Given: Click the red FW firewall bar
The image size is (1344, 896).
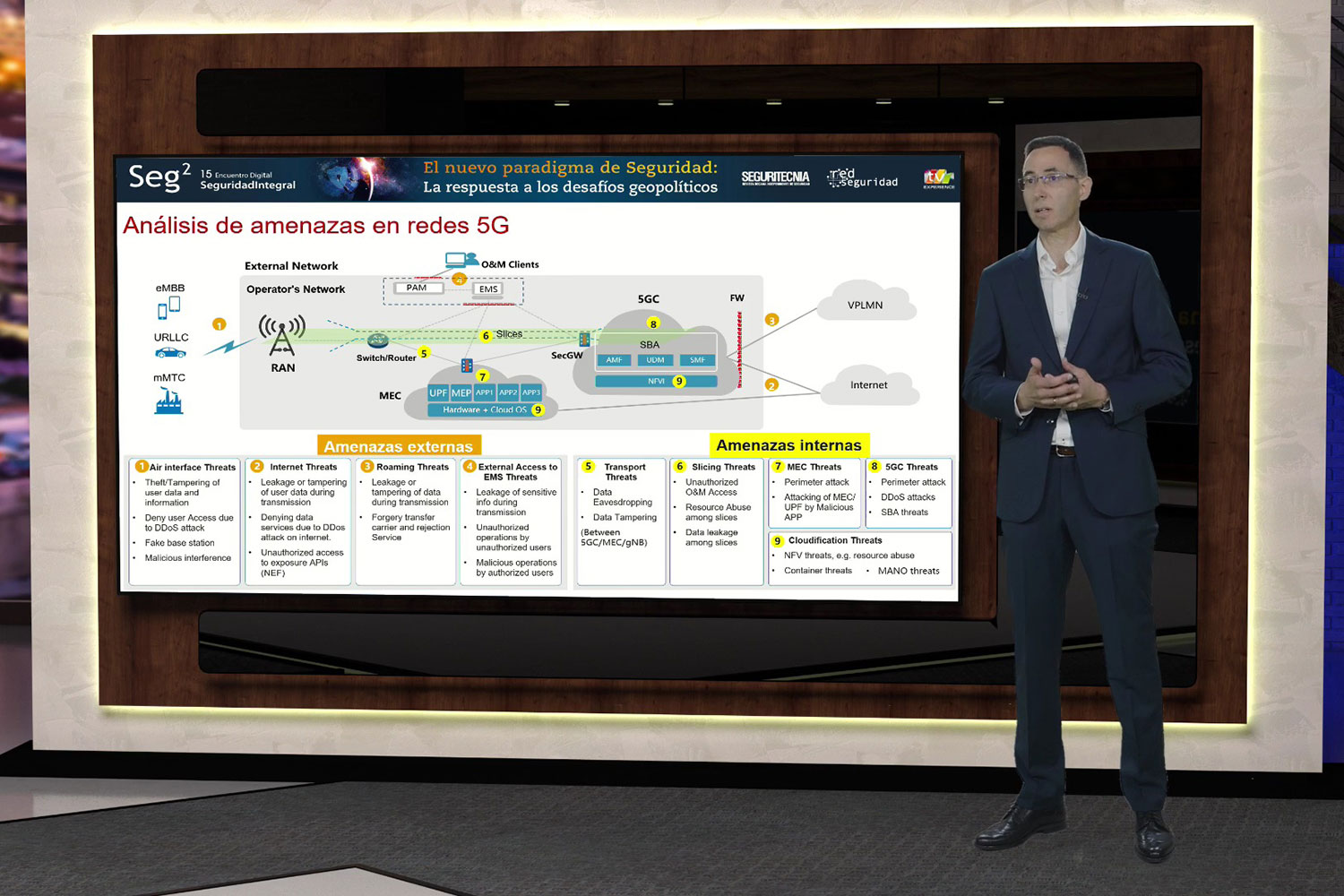Looking at the screenshot, I should [739, 349].
